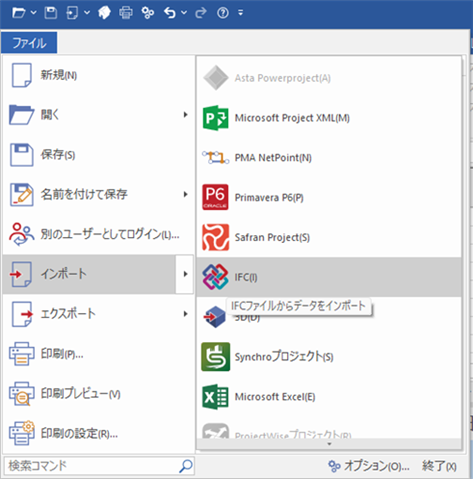The height and width of the screenshot is (479, 473).
Task: Click the redo arrow in toolbar
Action: tap(201, 13)
